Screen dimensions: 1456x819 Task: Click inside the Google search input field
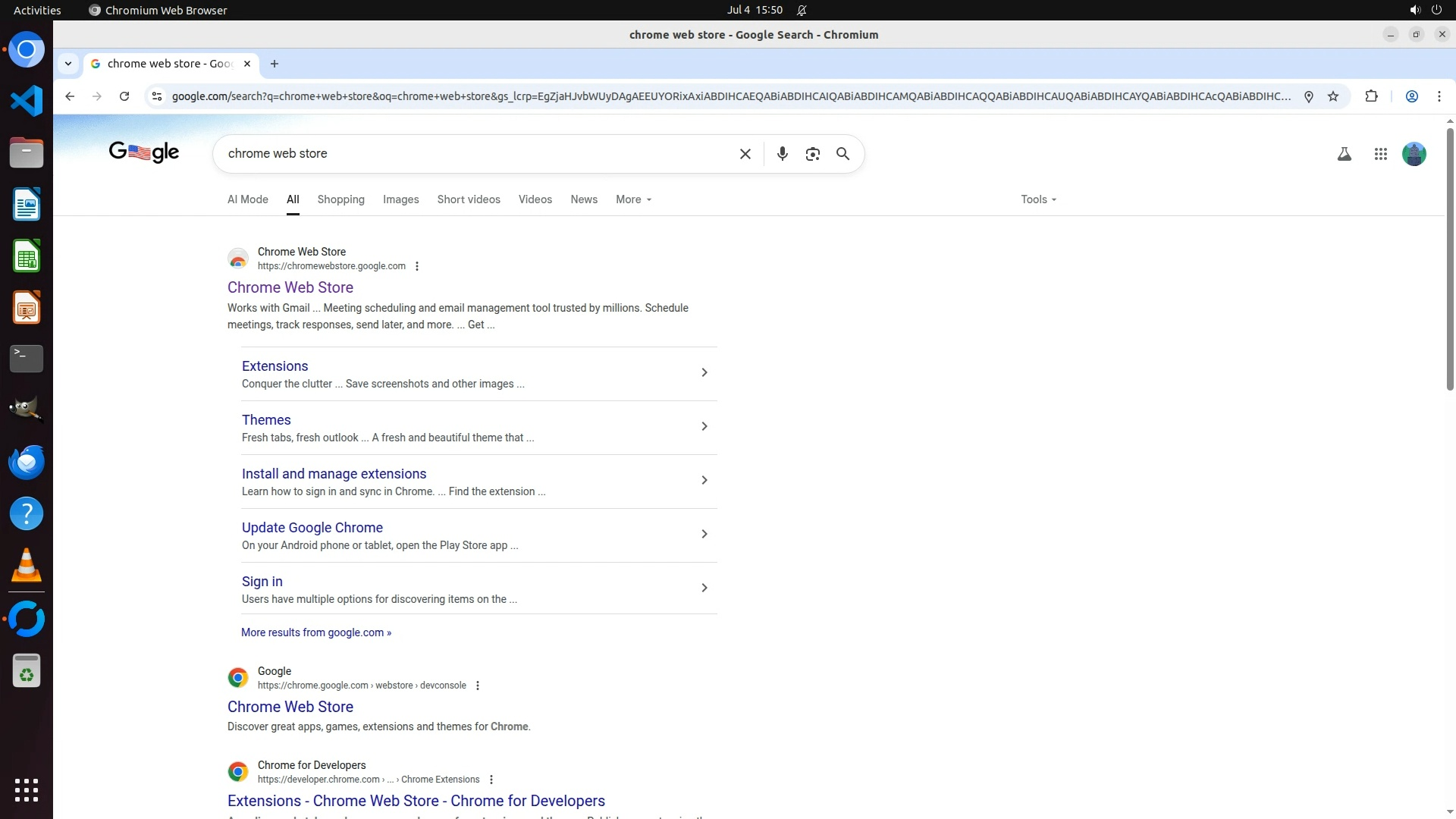[478, 154]
